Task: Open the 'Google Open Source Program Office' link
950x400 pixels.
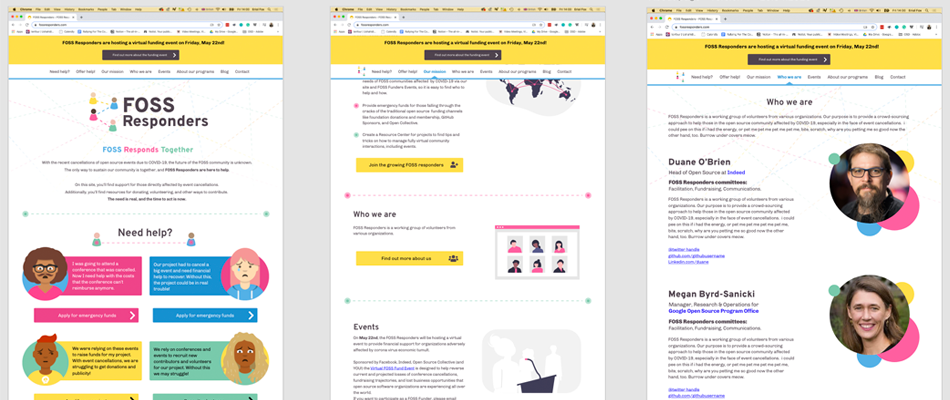Action: pos(713,311)
